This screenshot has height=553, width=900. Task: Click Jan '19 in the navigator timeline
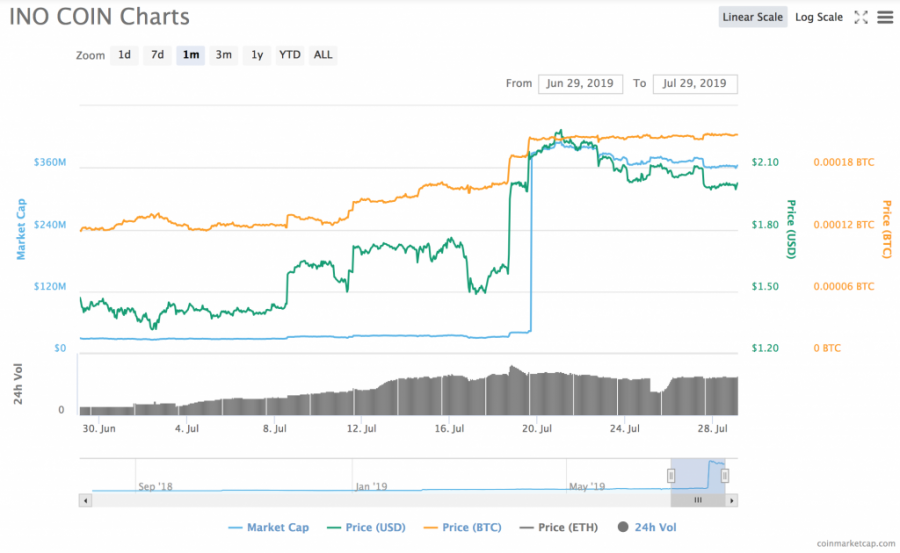coord(371,486)
